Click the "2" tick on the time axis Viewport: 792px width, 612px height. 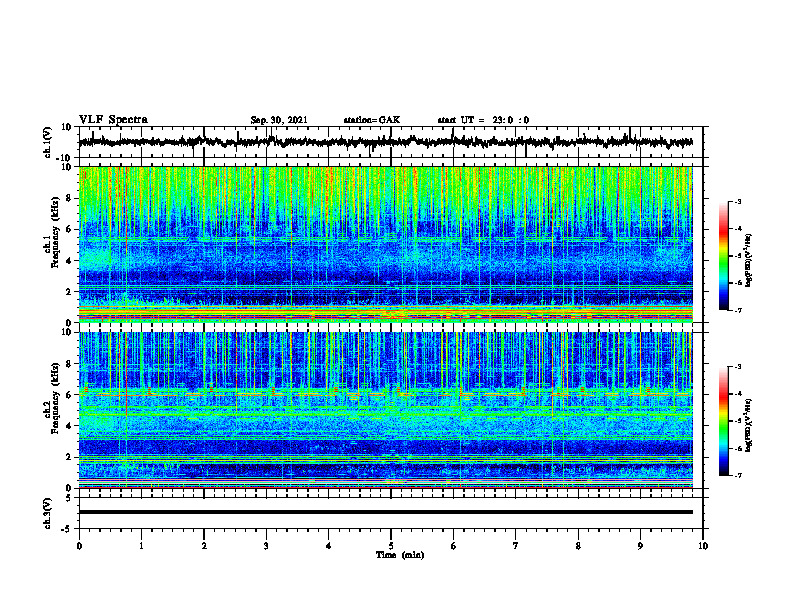[204, 546]
